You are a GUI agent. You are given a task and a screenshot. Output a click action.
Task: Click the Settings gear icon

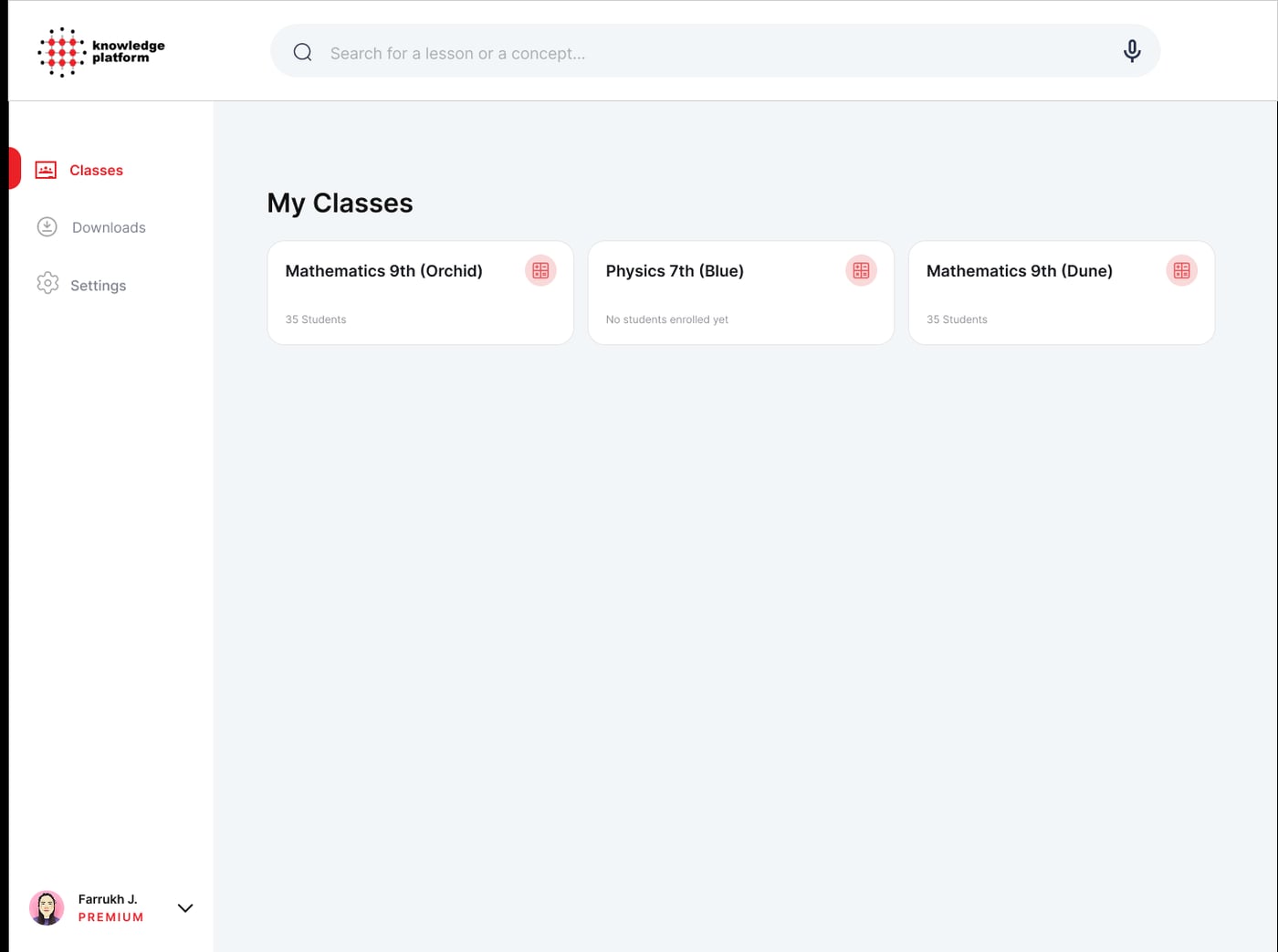[47, 283]
